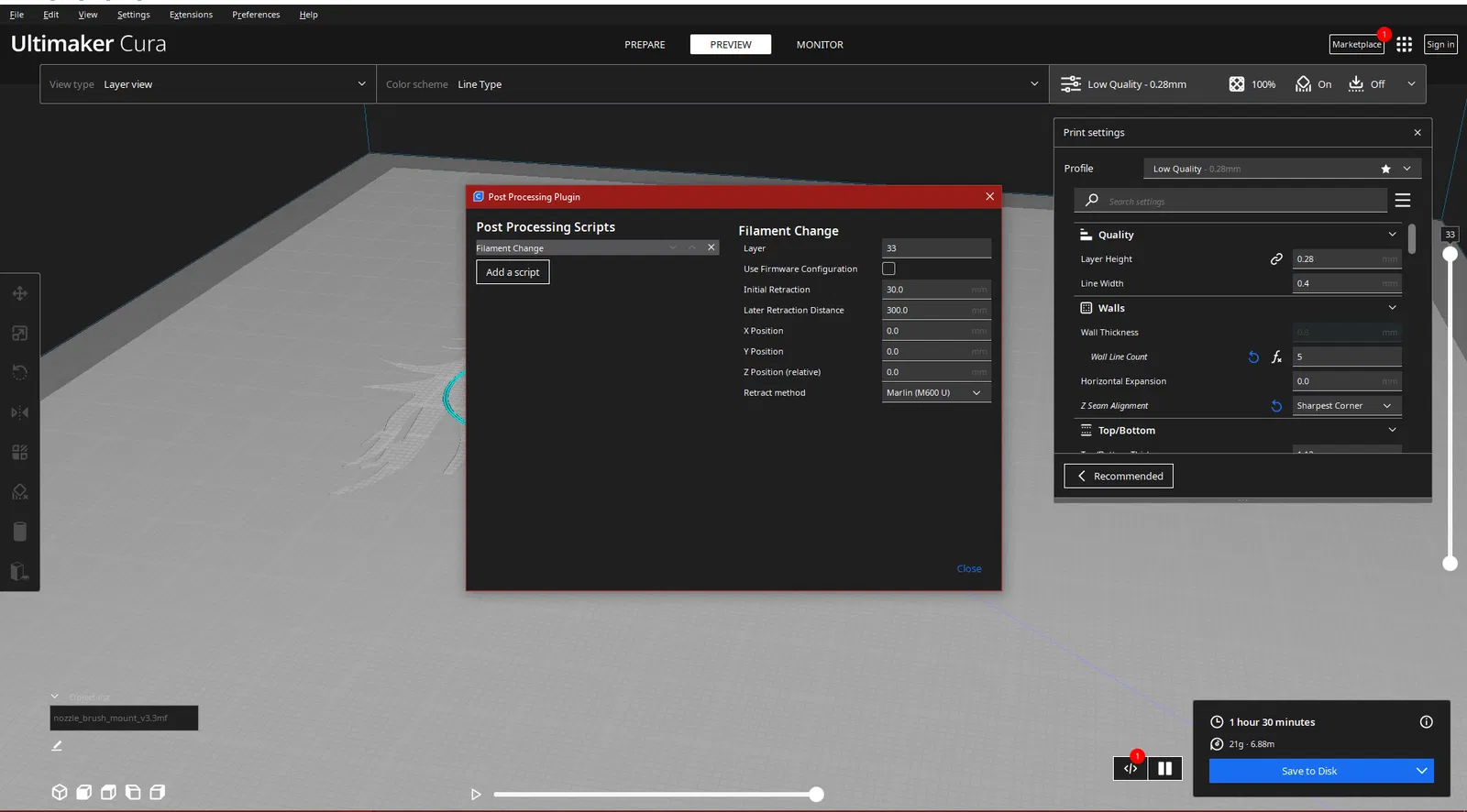Click the upper handle of the layer slider
Screen dimensions: 1467x812
(1450, 254)
